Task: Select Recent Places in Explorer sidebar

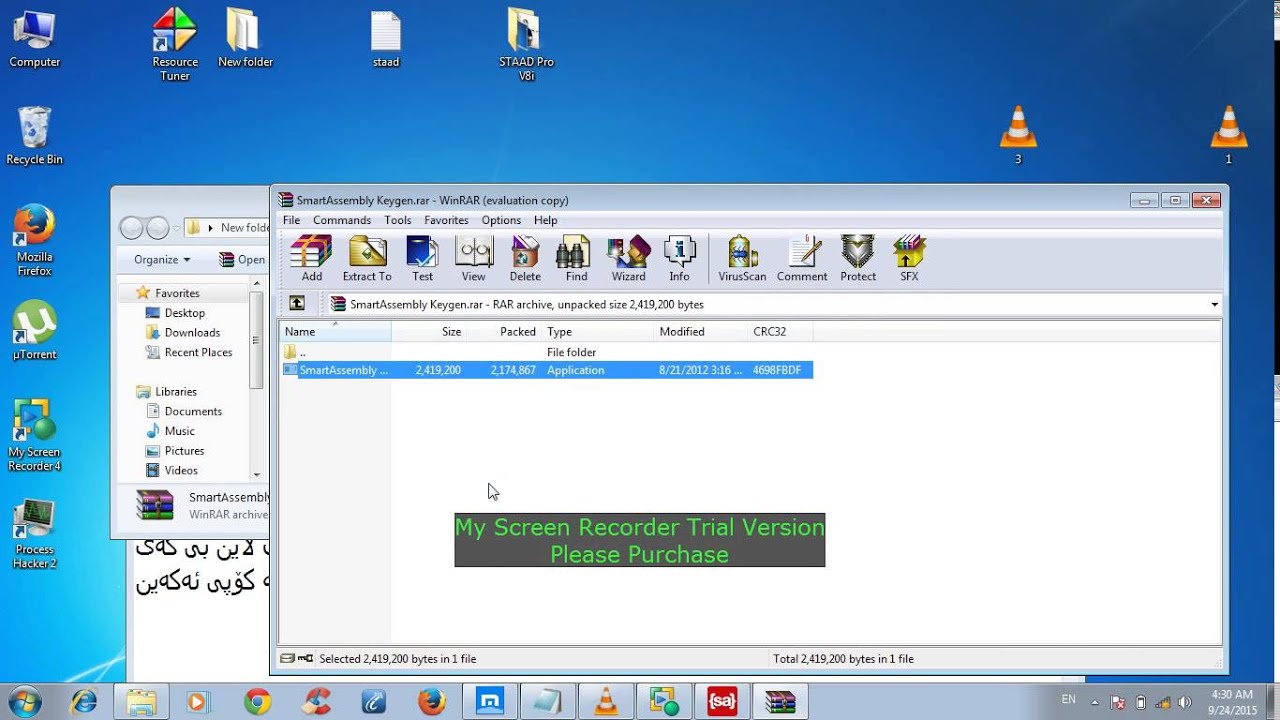Action: coord(198,352)
